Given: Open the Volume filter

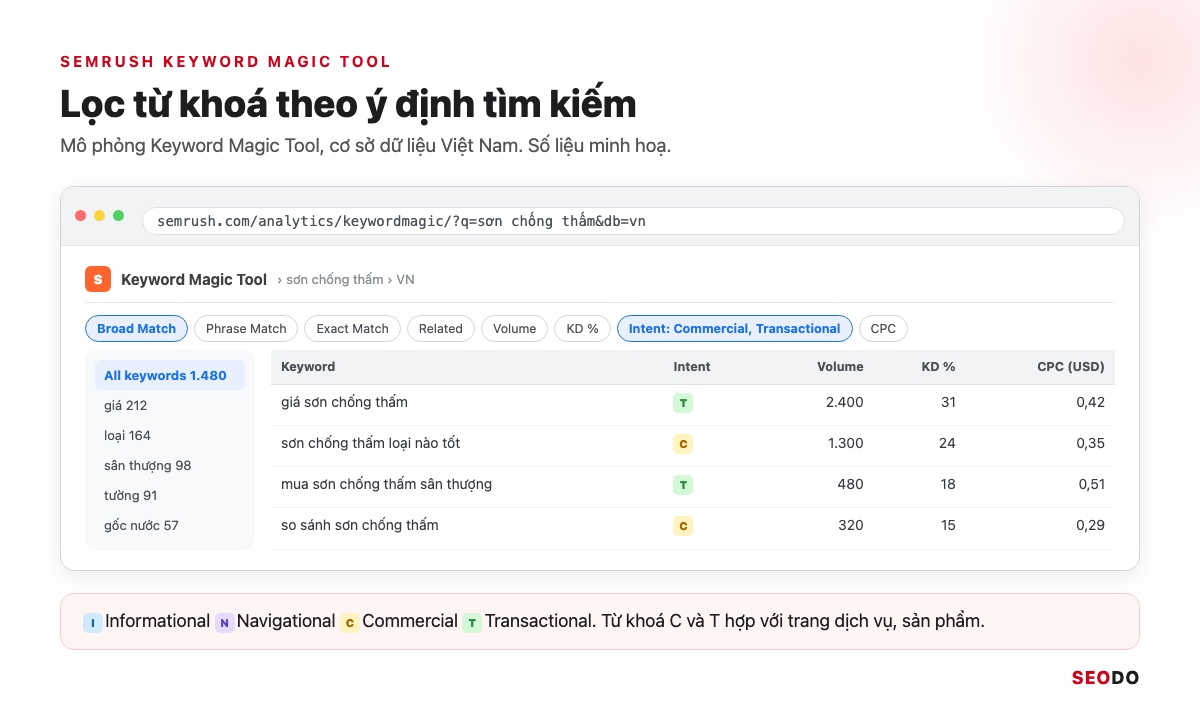Looking at the screenshot, I should coord(515,329).
